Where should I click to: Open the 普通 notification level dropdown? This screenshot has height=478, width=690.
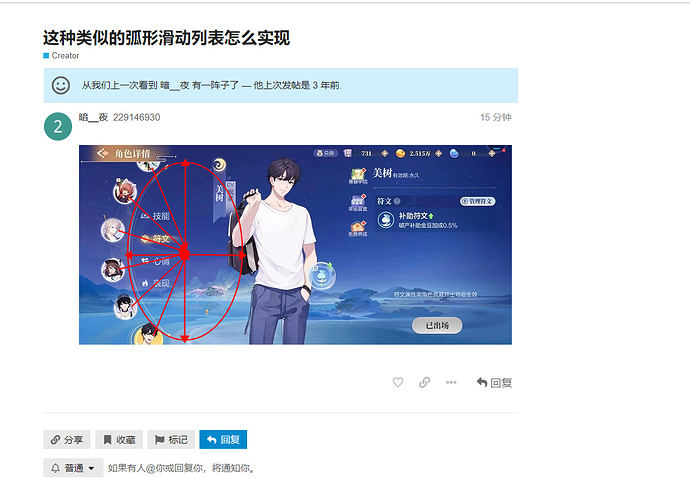(x=73, y=468)
